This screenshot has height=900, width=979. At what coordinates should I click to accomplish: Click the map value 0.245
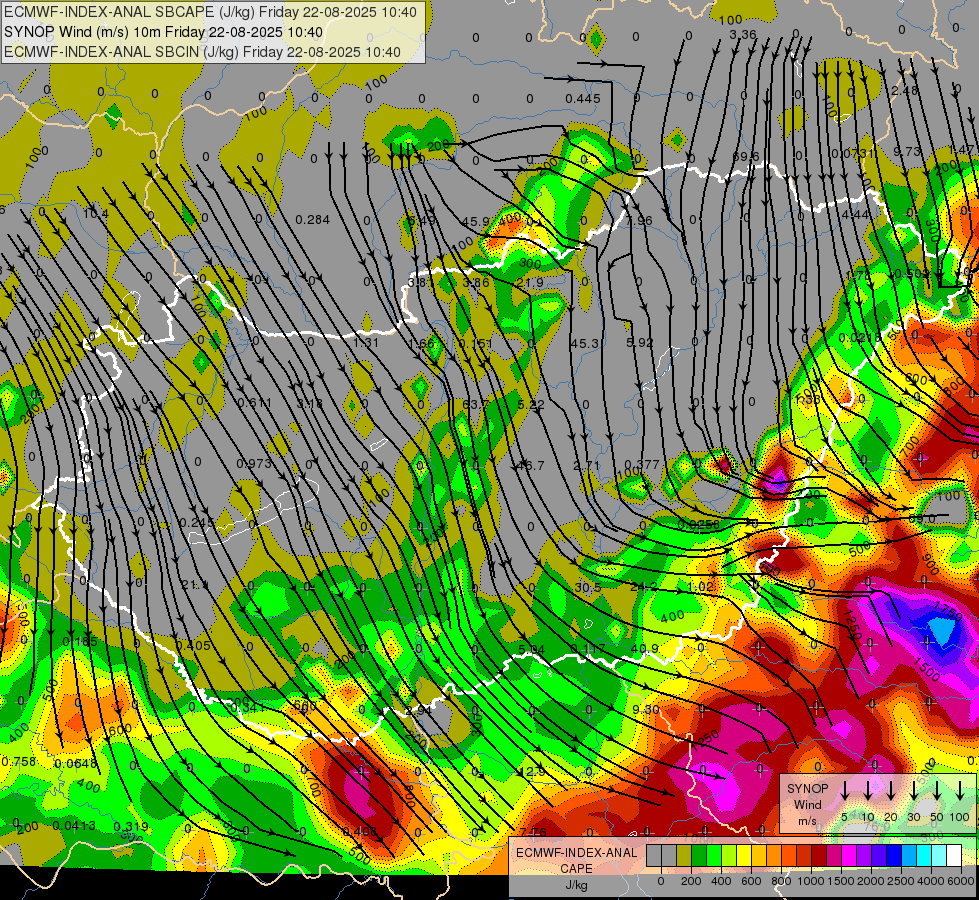pos(197,523)
